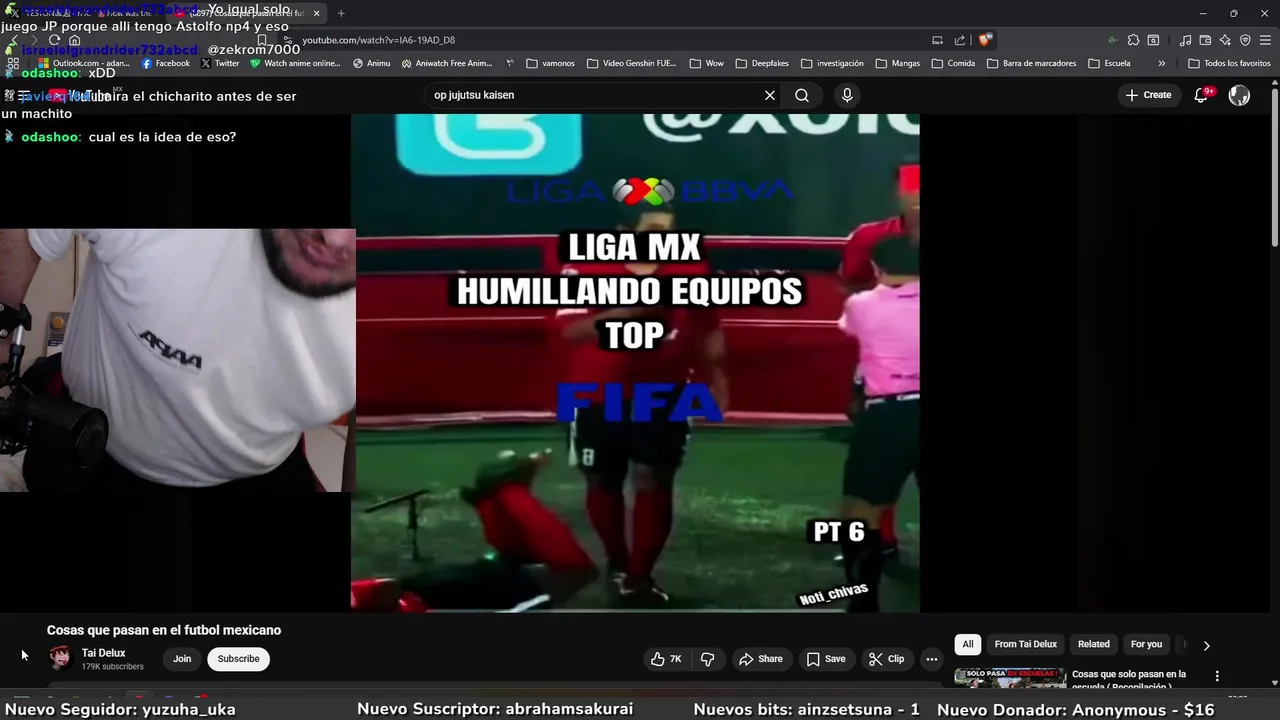Open the Facebook bookmark
Image resolution: width=1280 pixels, height=720 pixels.
166,63
